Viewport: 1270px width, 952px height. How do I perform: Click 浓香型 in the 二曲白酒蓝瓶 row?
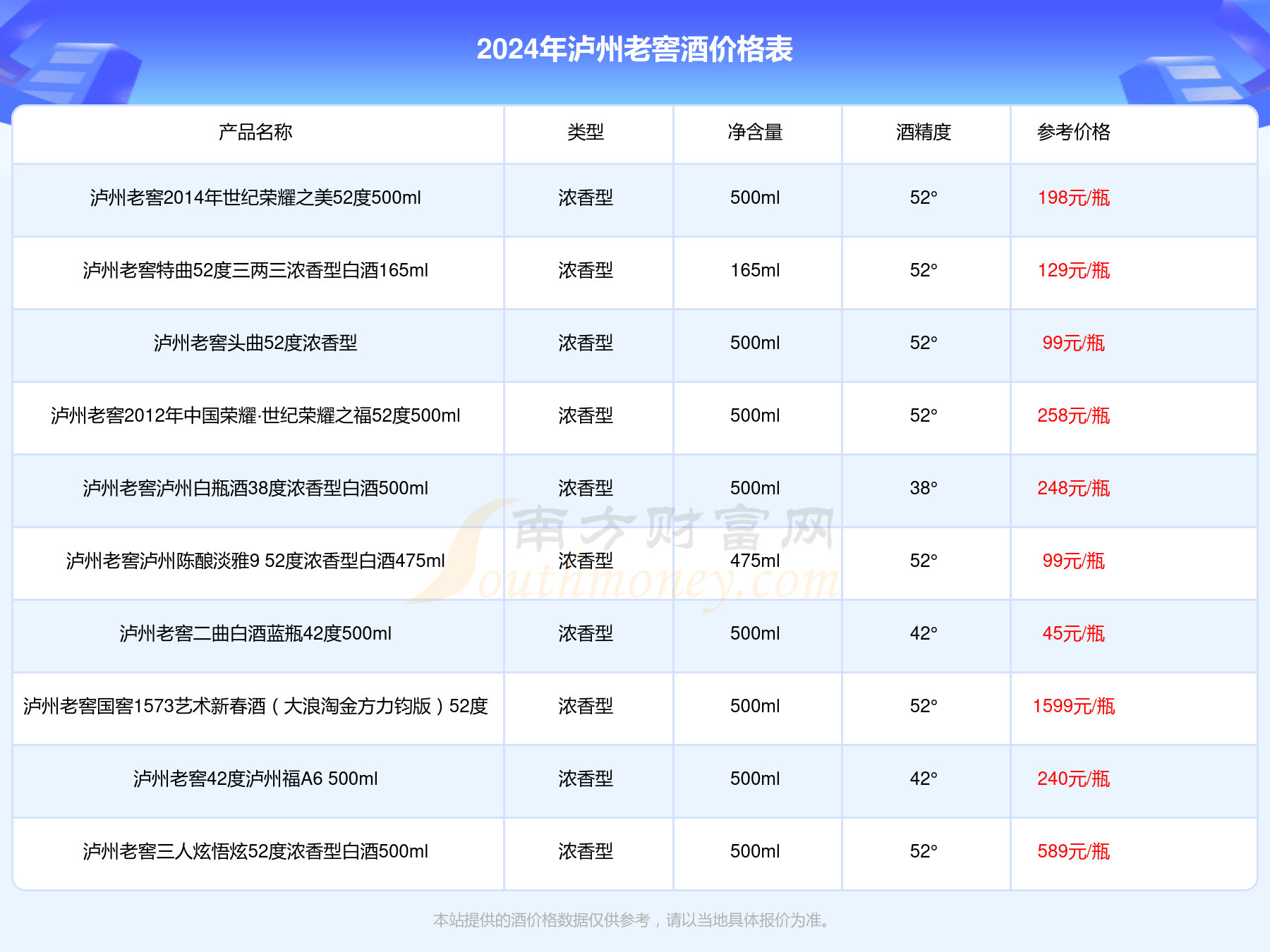click(586, 633)
